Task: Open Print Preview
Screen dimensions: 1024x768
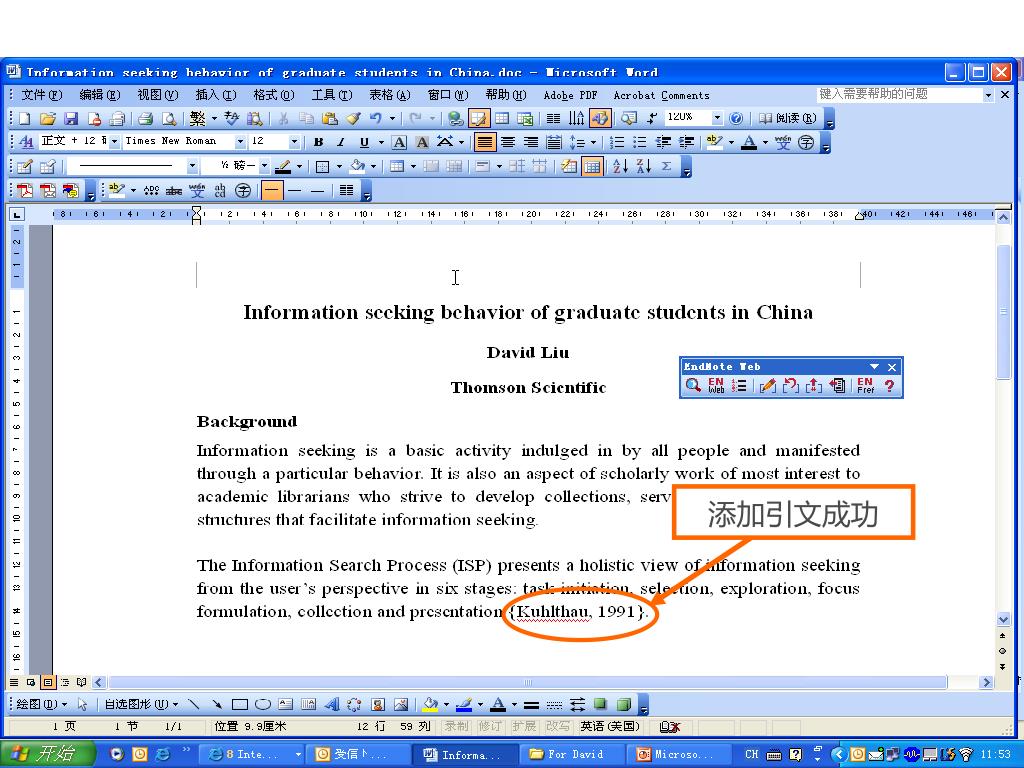Action: pyautogui.click(x=168, y=118)
